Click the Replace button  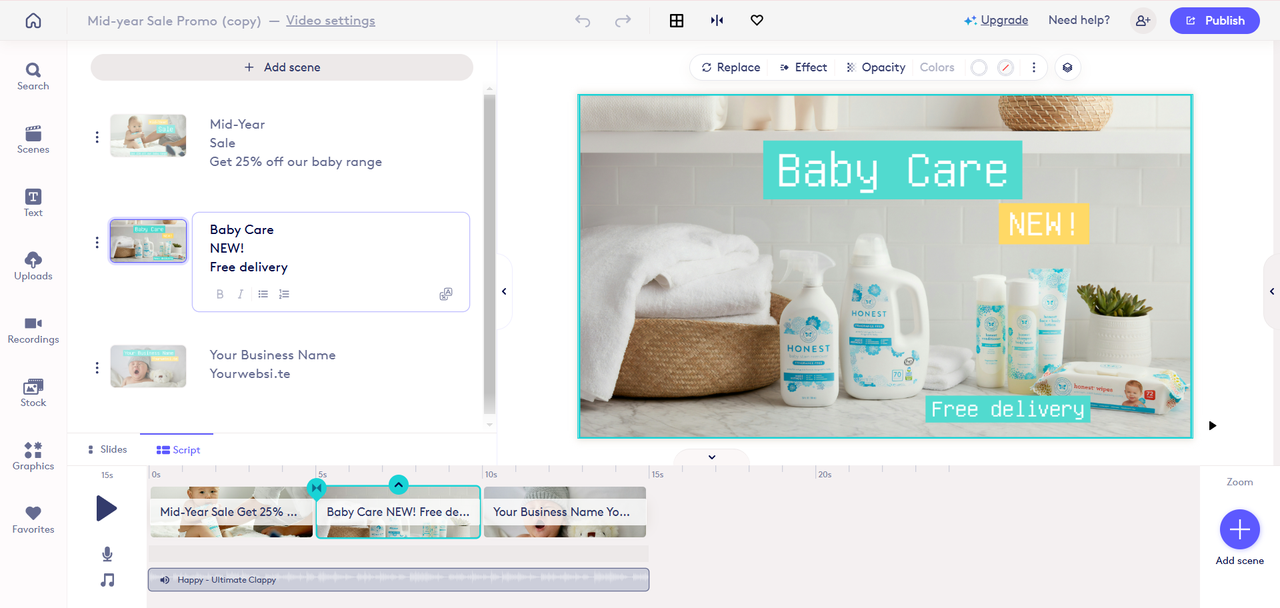pos(731,67)
